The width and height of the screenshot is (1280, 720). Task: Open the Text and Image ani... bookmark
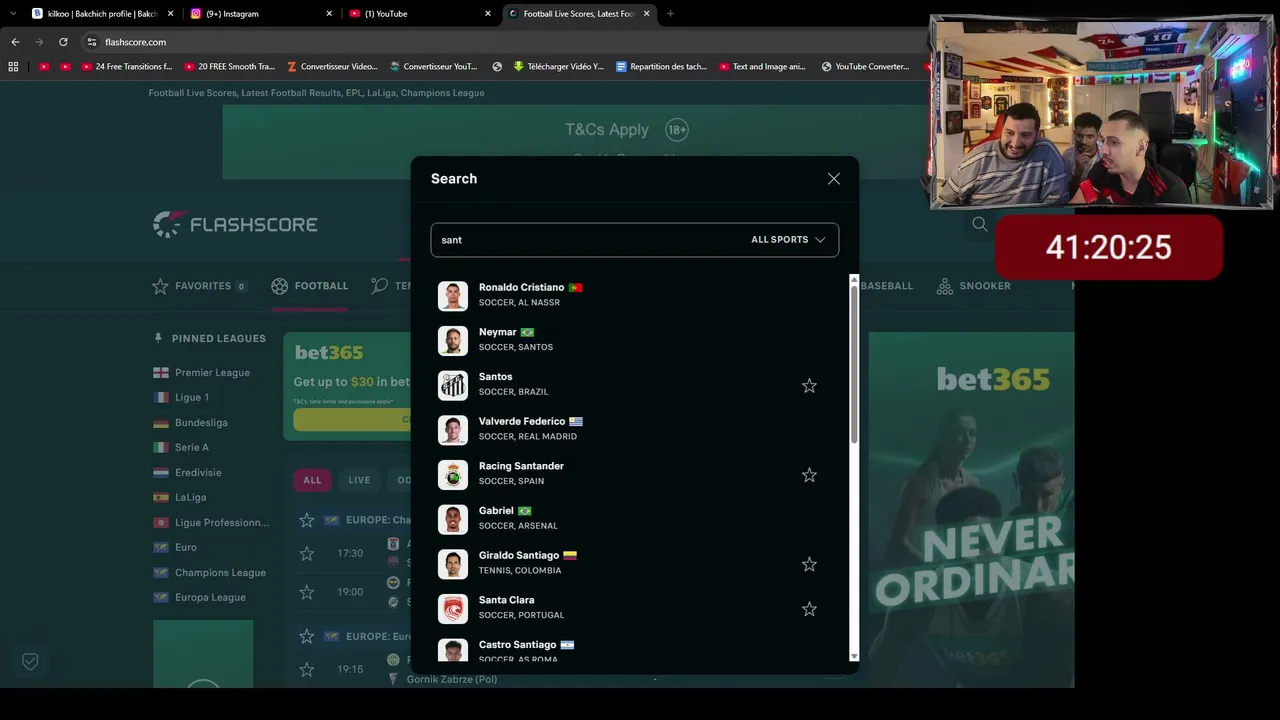(x=761, y=67)
